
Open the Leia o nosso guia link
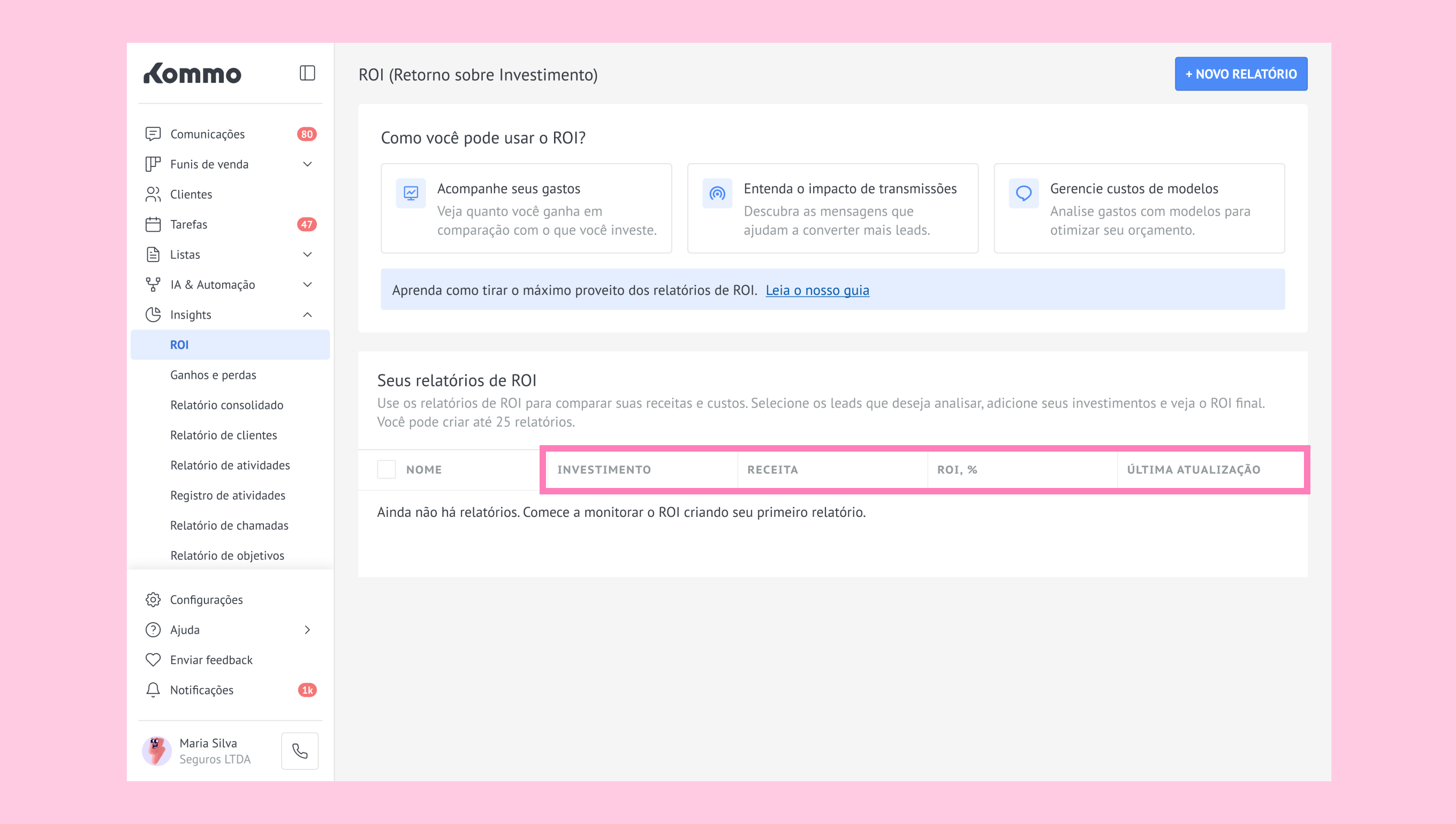point(817,290)
